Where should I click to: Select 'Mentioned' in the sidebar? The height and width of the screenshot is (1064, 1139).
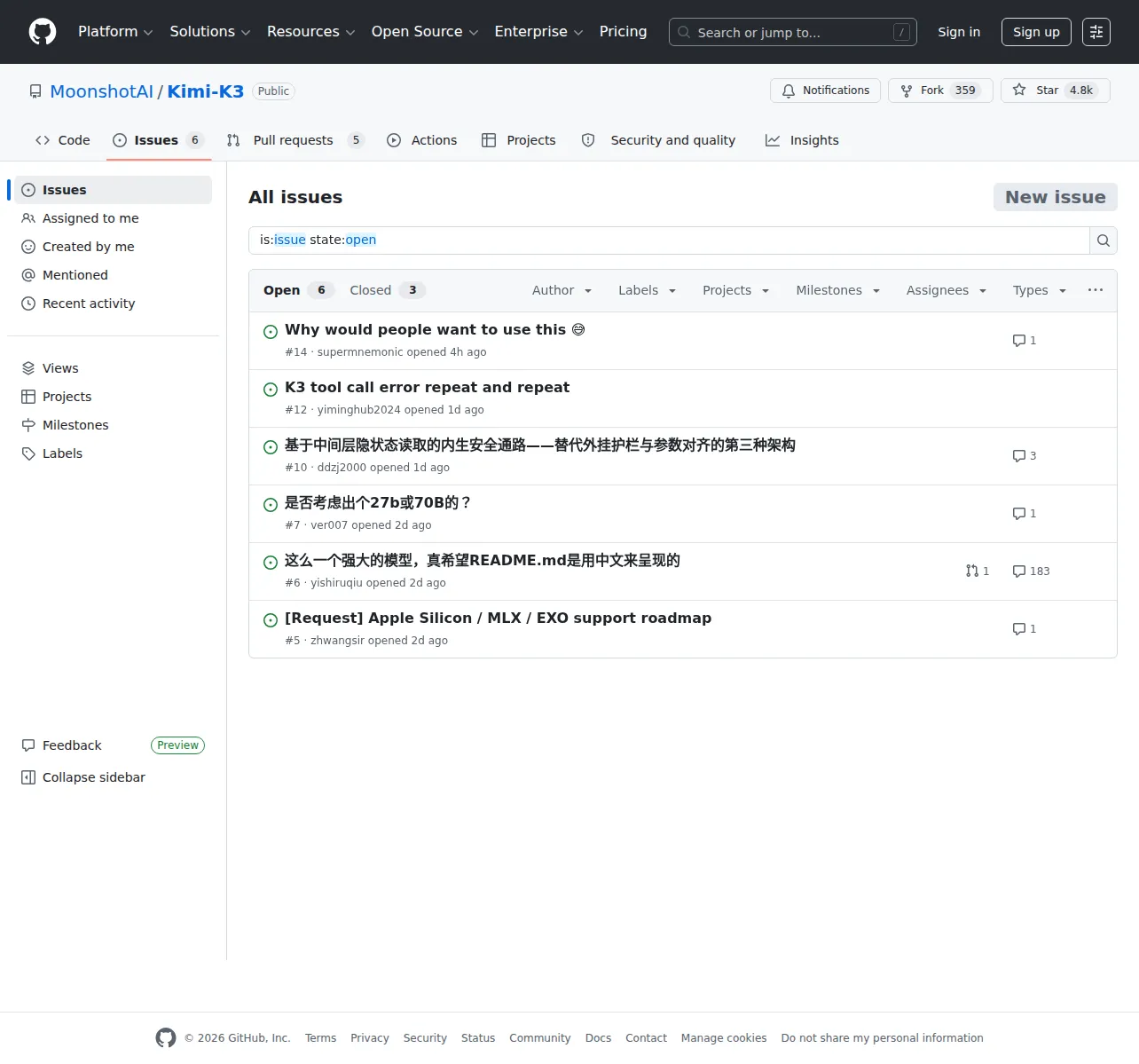[113, 275]
